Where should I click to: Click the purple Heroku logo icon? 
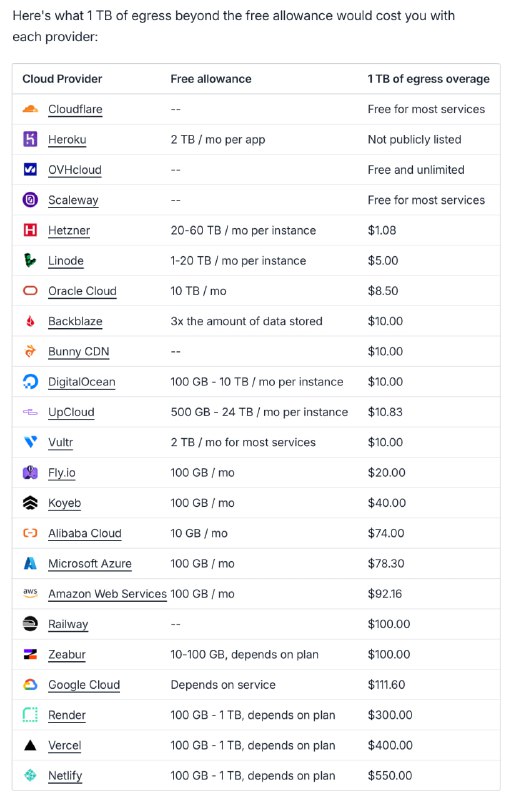(31, 139)
